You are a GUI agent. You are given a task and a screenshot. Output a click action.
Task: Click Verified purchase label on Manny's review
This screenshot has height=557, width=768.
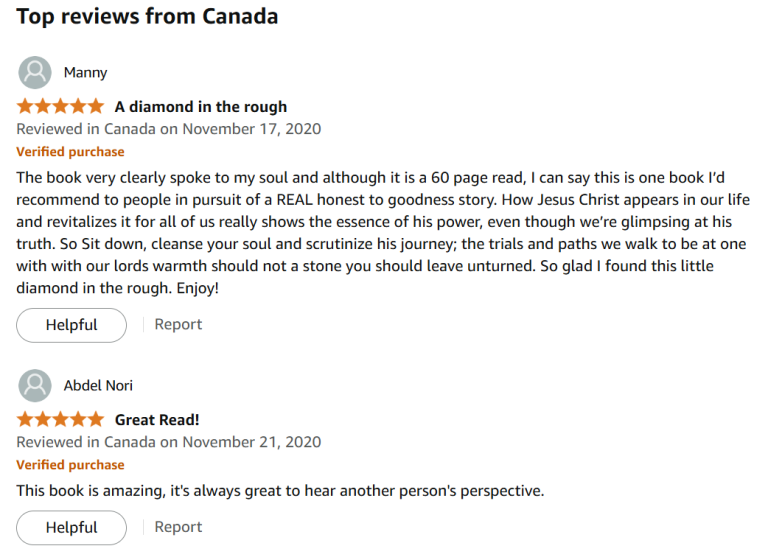click(x=70, y=152)
